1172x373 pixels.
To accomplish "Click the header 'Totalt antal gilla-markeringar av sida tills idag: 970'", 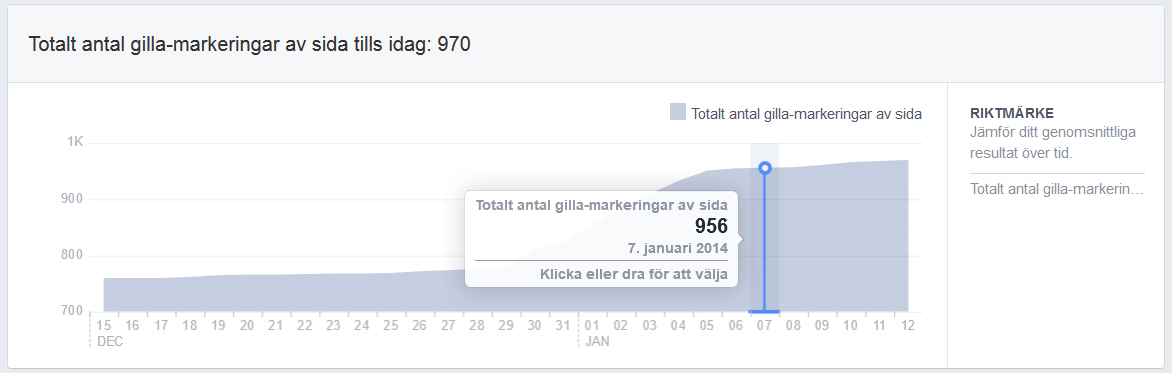I will [250, 44].
